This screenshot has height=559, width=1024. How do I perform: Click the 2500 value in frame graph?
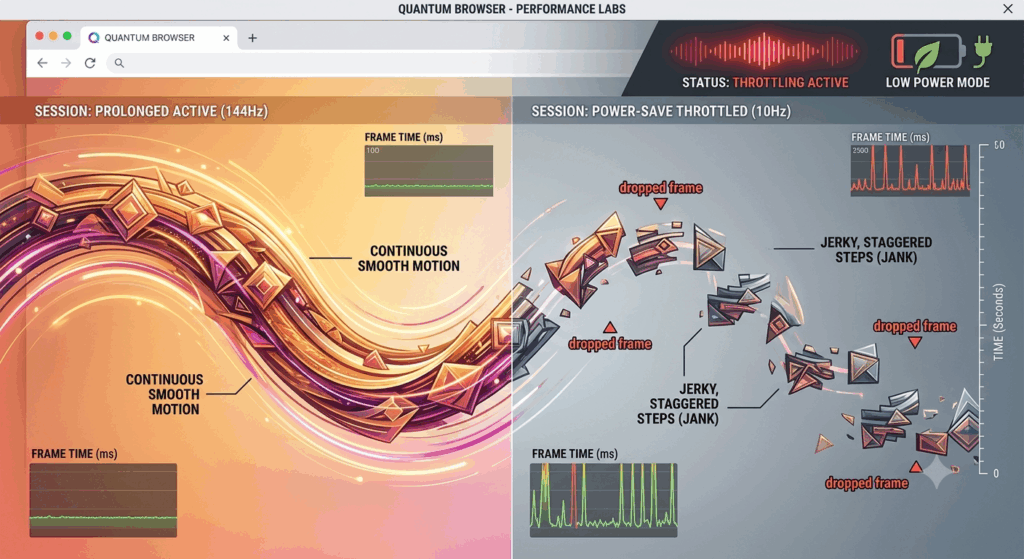[860, 150]
